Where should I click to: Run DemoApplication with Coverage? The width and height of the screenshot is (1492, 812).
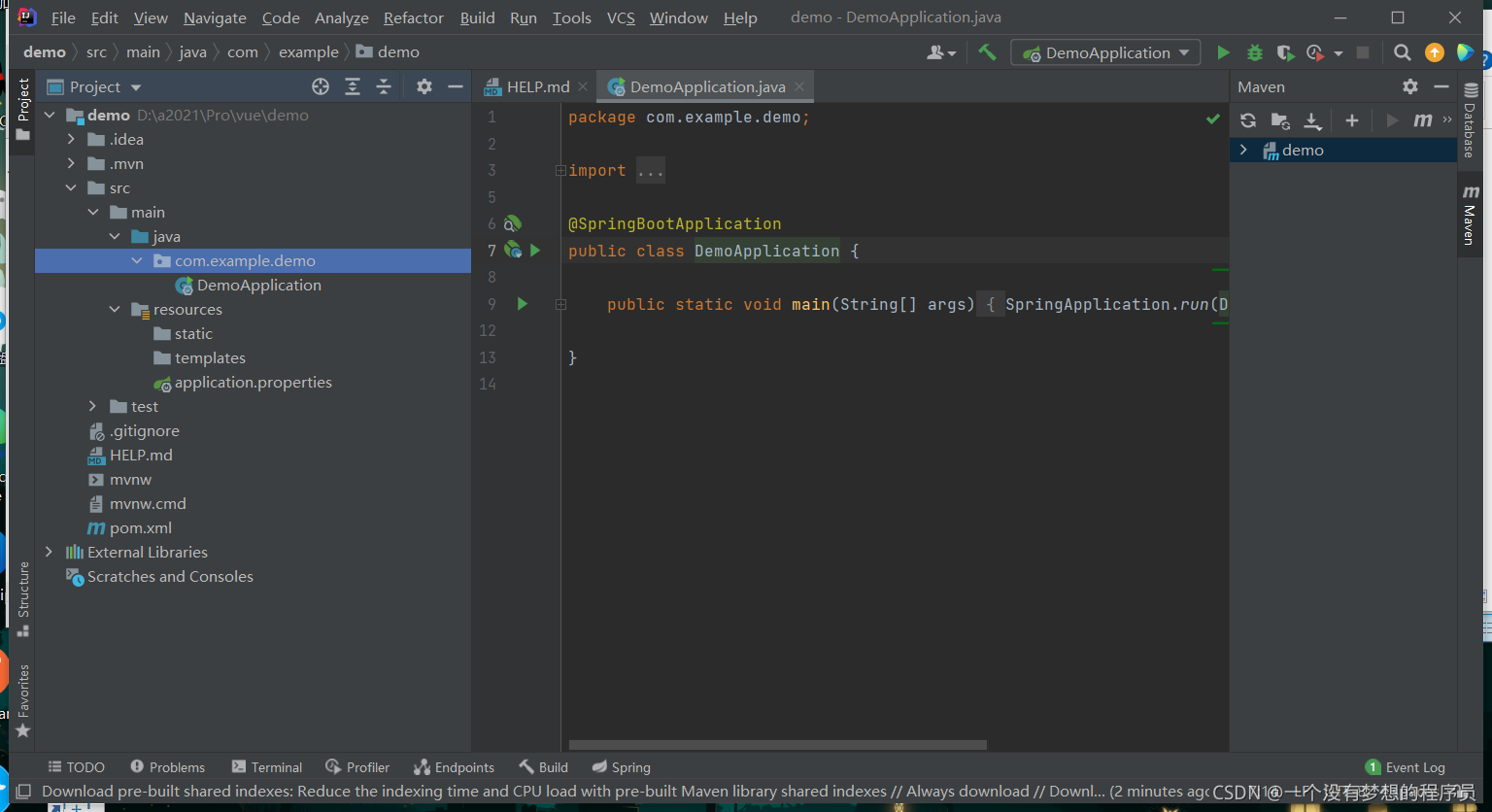pos(1285,52)
